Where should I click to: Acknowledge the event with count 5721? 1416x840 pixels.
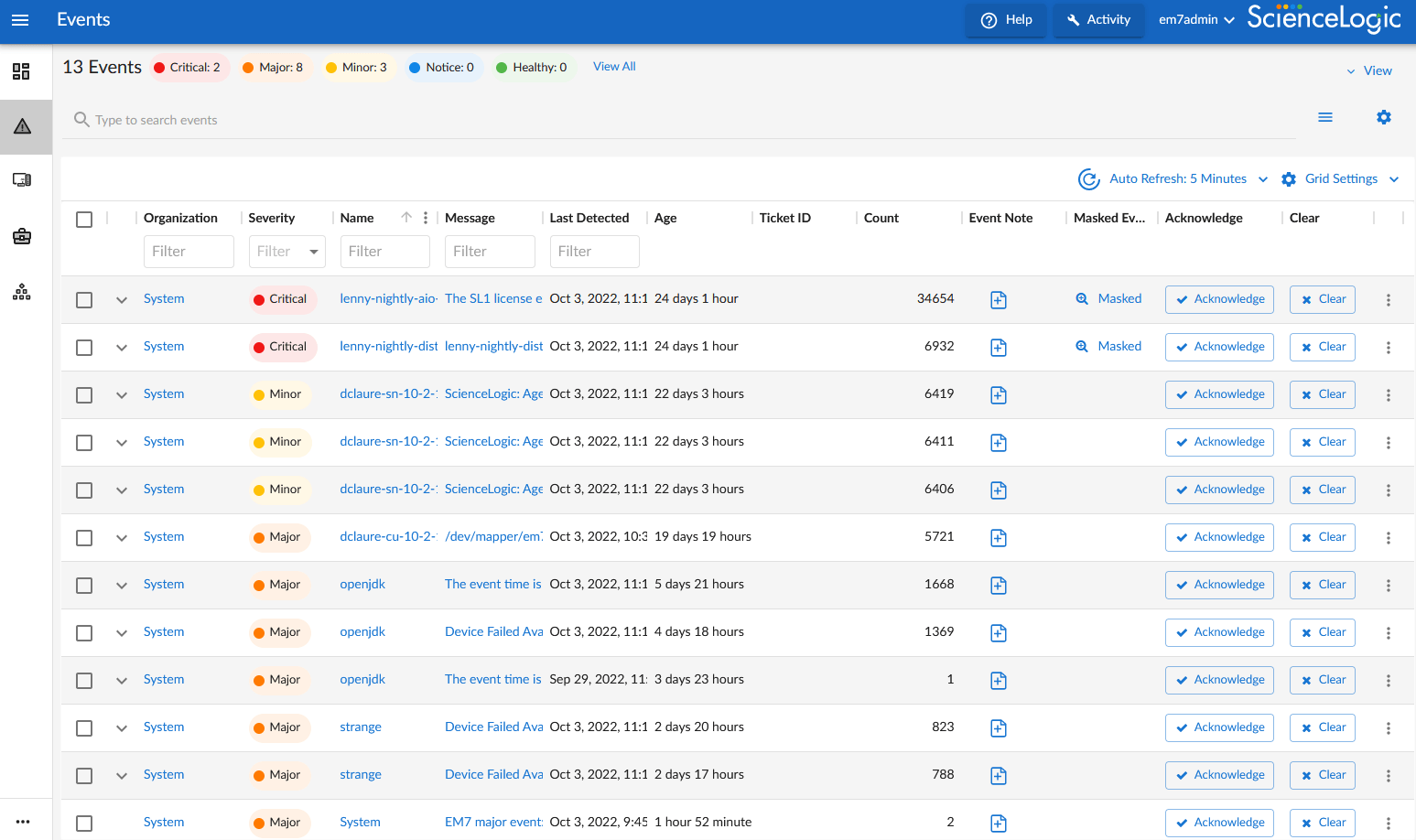(x=1219, y=537)
